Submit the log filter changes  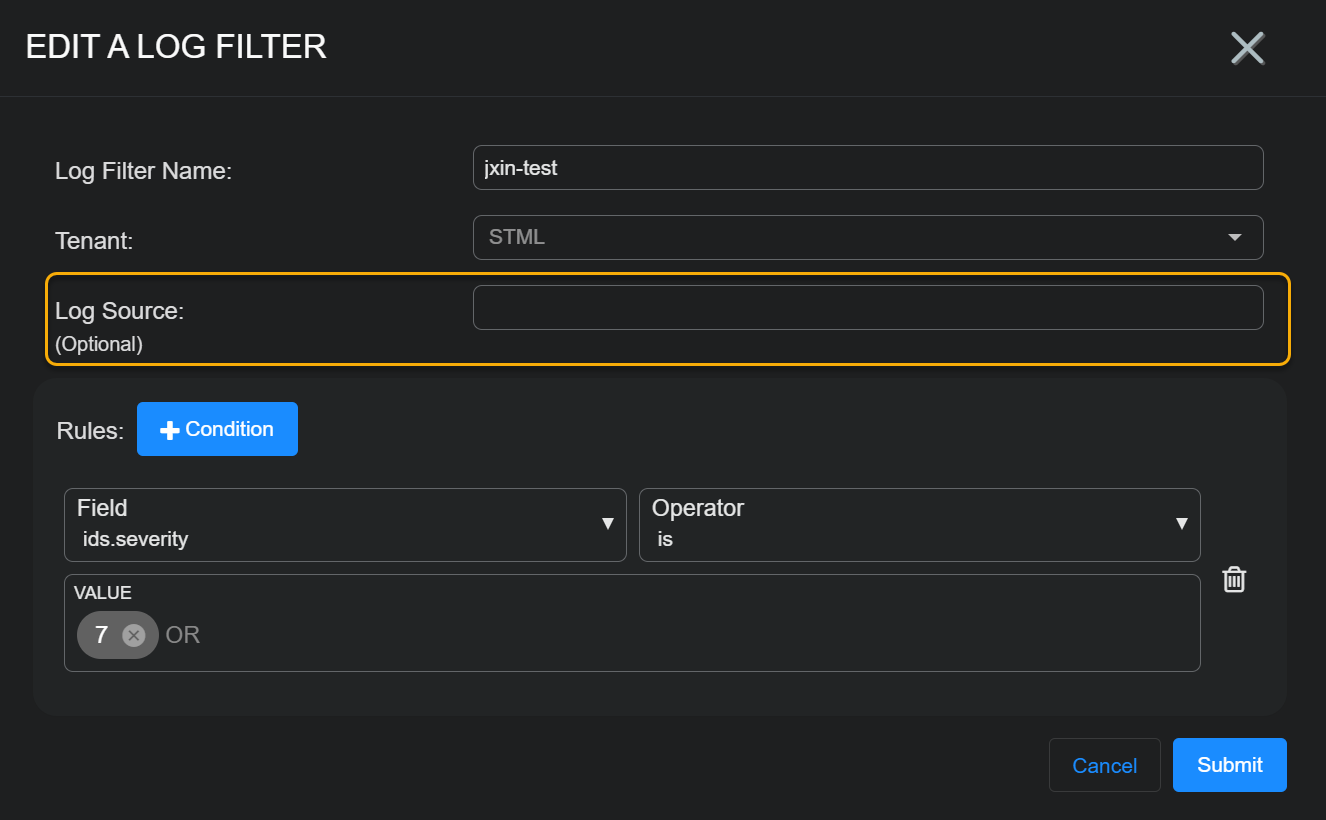tap(1229, 765)
